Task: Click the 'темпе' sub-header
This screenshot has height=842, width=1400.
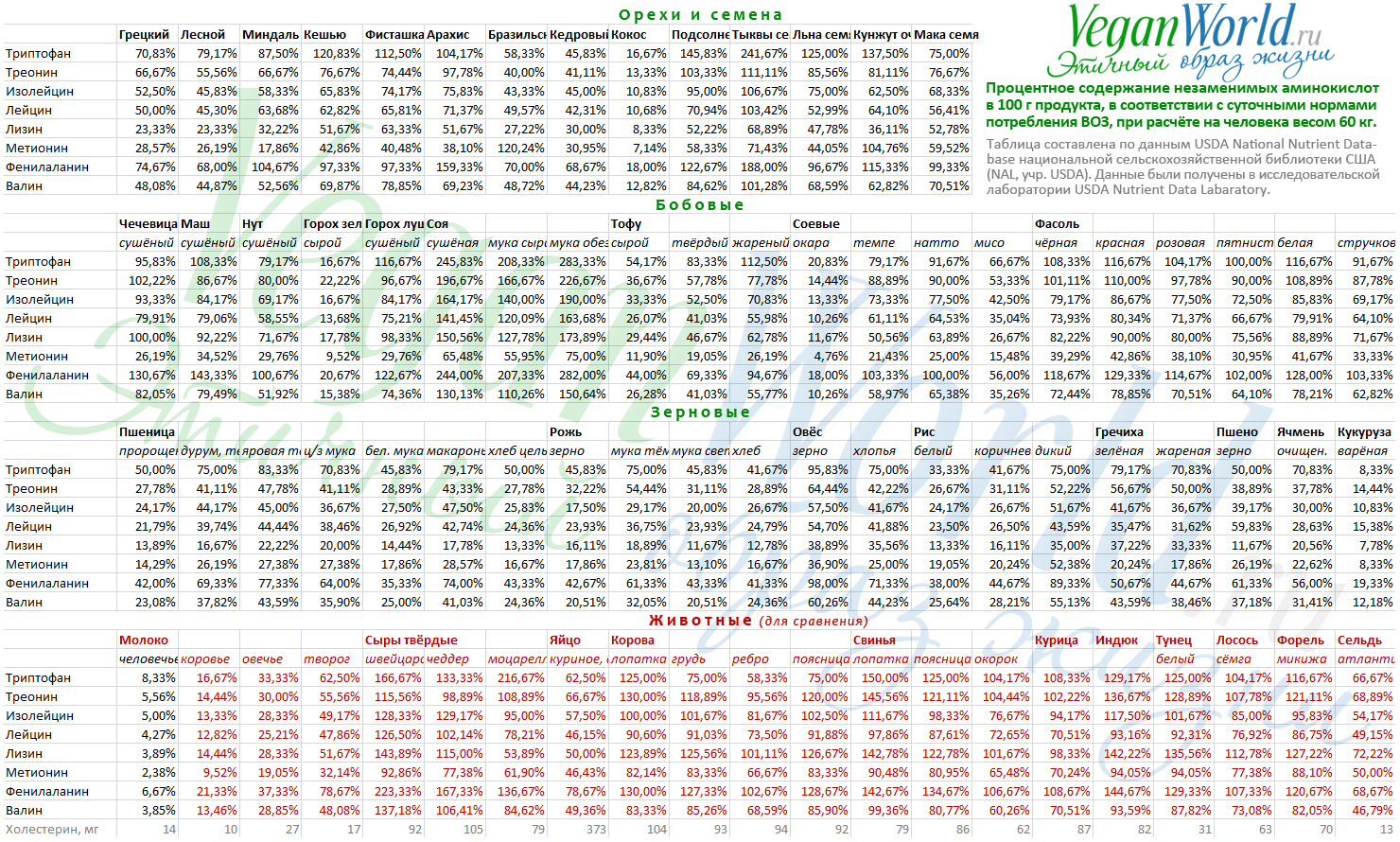Action: pyautogui.click(x=874, y=242)
